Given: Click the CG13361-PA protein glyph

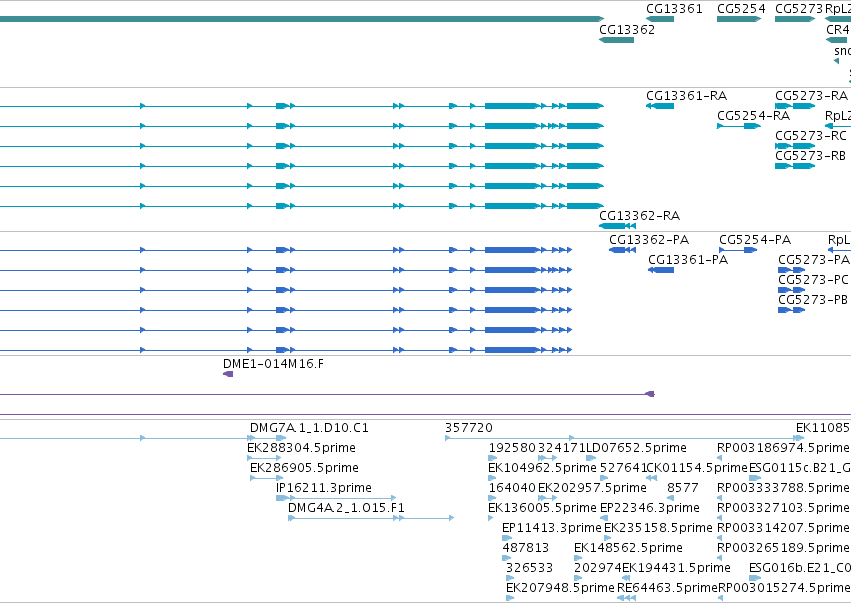Looking at the screenshot, I should [661, 270].
